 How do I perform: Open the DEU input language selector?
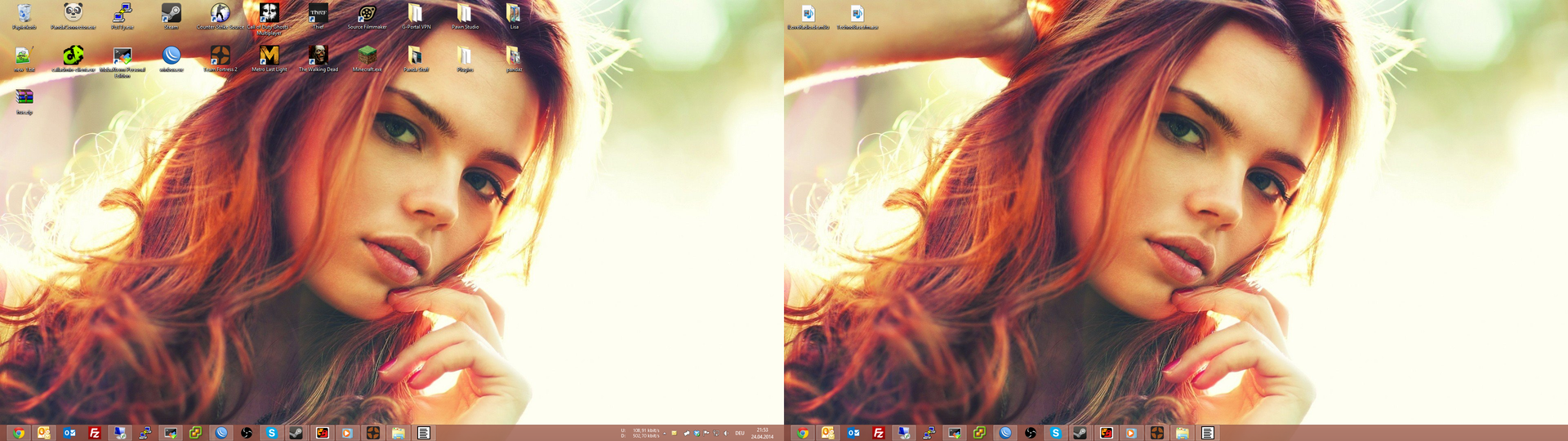[x=740, y=433]
